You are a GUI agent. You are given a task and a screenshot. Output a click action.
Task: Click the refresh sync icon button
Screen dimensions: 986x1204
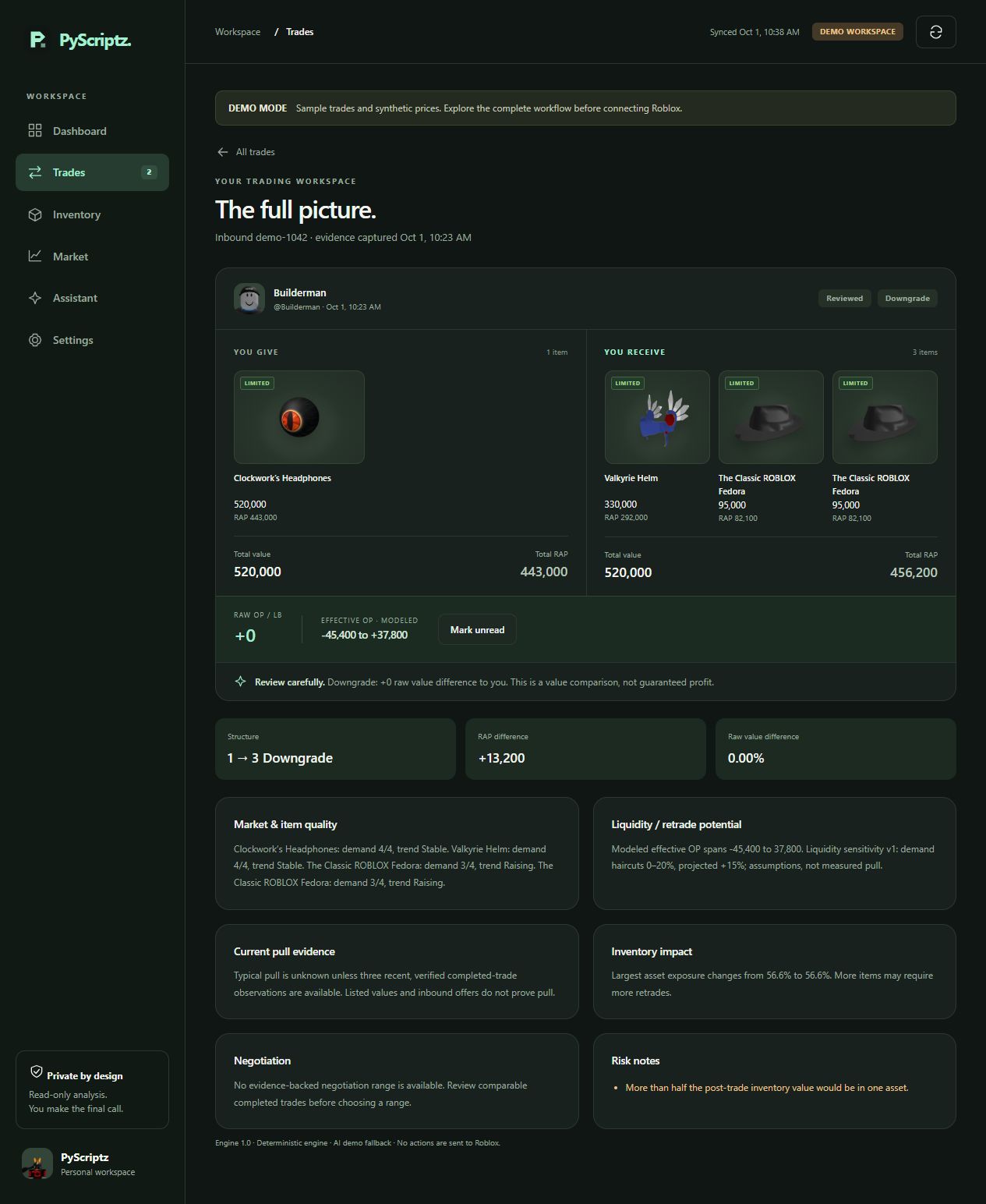(x=935, y=32)
